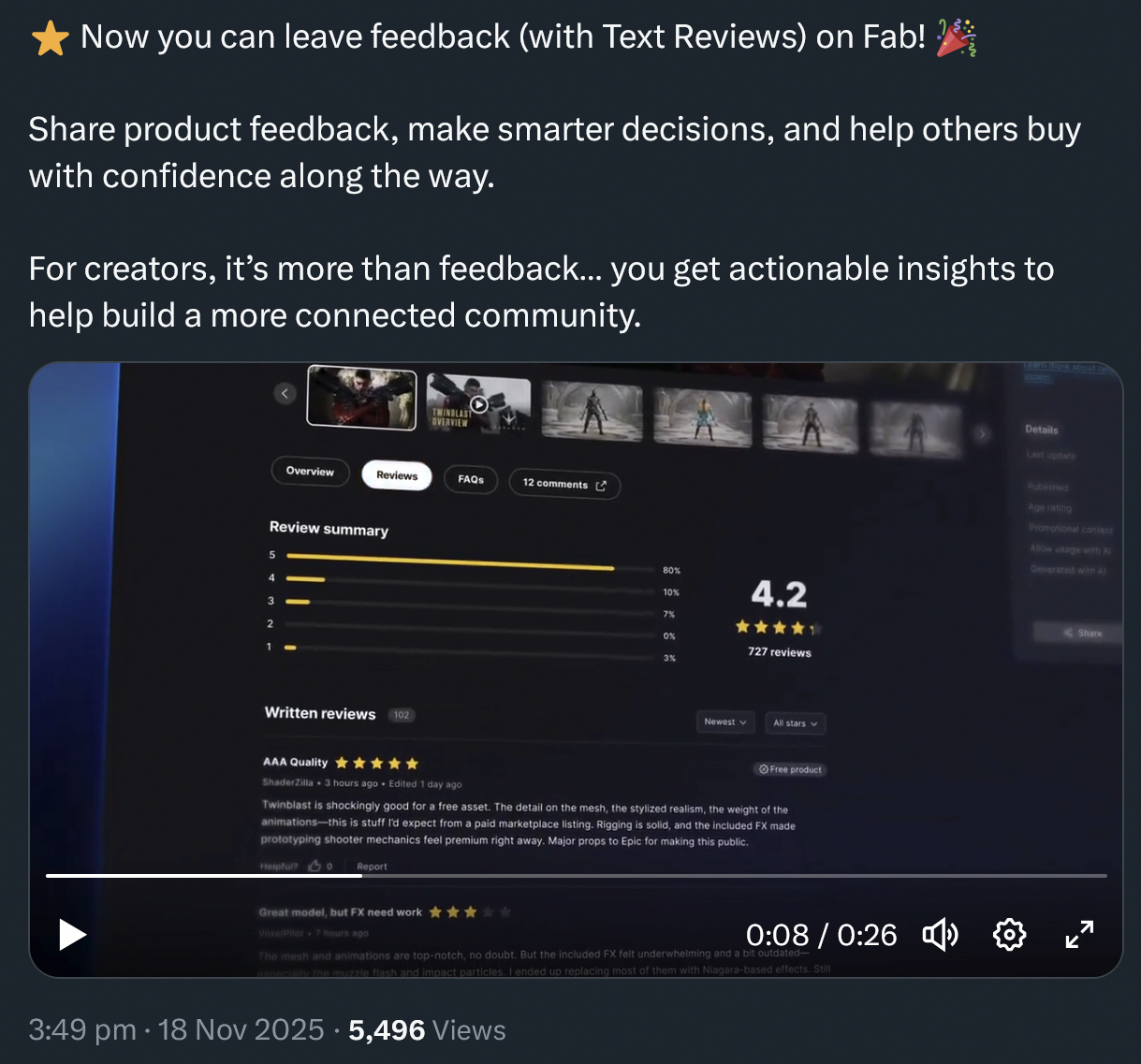Mute the video volume
1141x1064 pixels.
pos(940,934)
